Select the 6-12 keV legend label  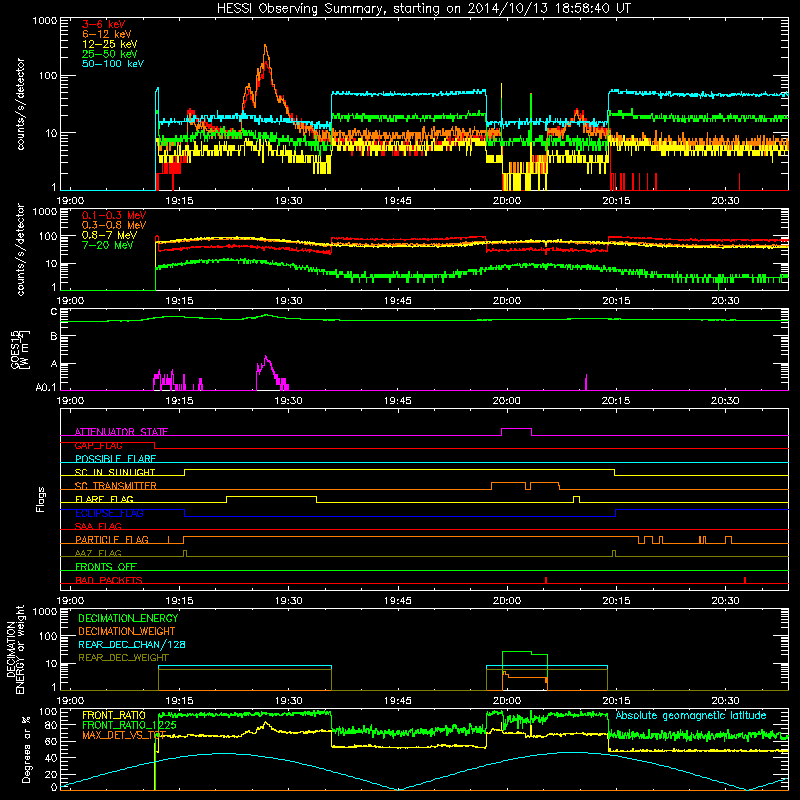pos(107,34)
